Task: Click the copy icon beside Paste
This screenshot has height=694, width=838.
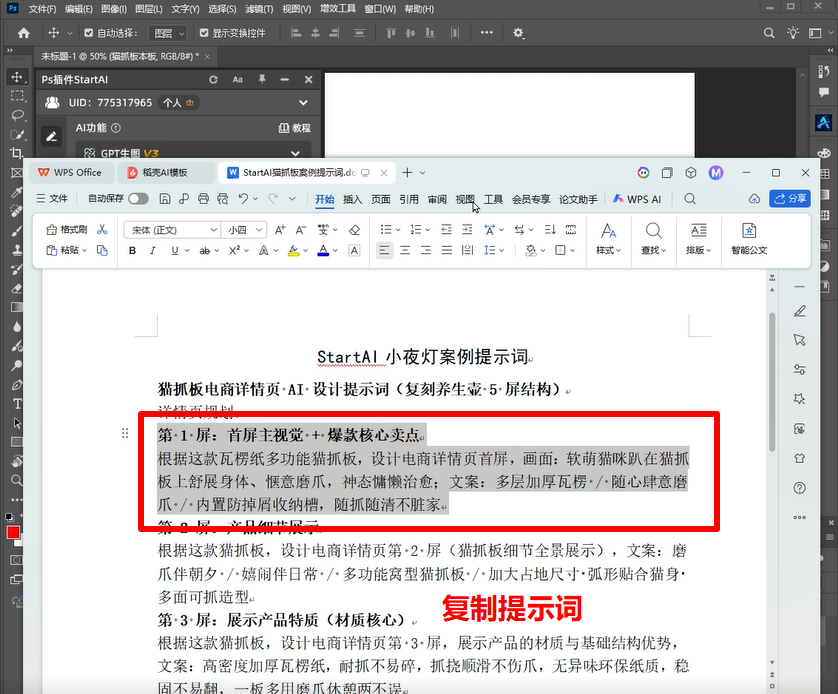Action: coord(102,251)
